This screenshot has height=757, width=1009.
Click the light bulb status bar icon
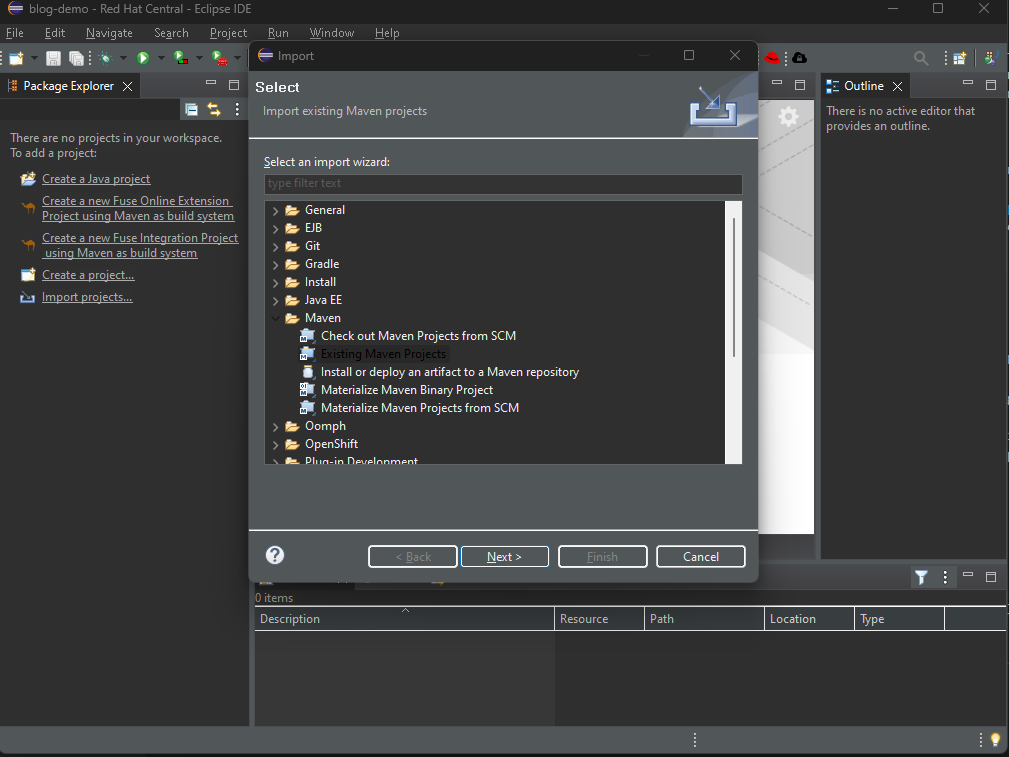[x=995, y=739]
